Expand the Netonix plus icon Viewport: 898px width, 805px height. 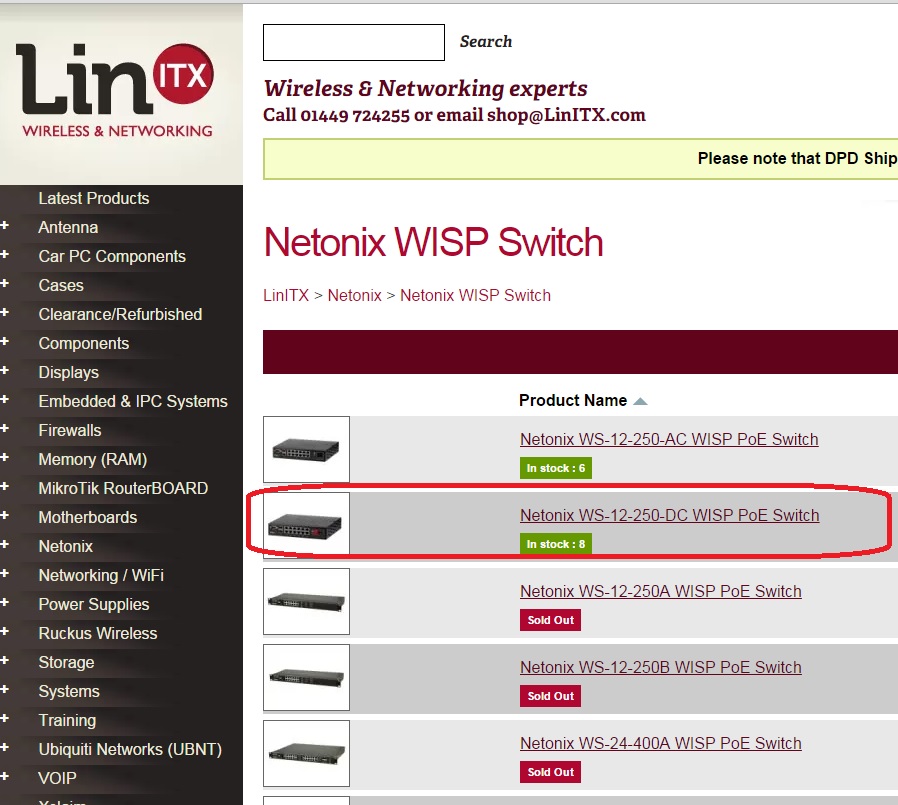click(5, 544)
